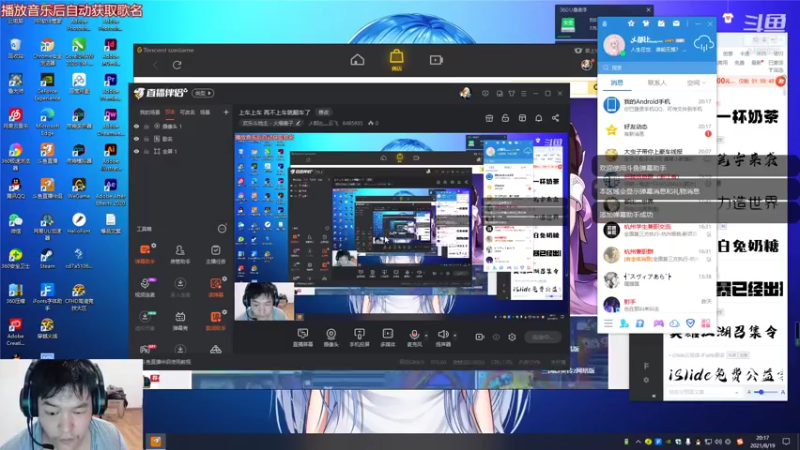The width and height of the screenshot is (800, 450).
Task: Click the WeGame refresh arrow
Action: coord(177,65)
